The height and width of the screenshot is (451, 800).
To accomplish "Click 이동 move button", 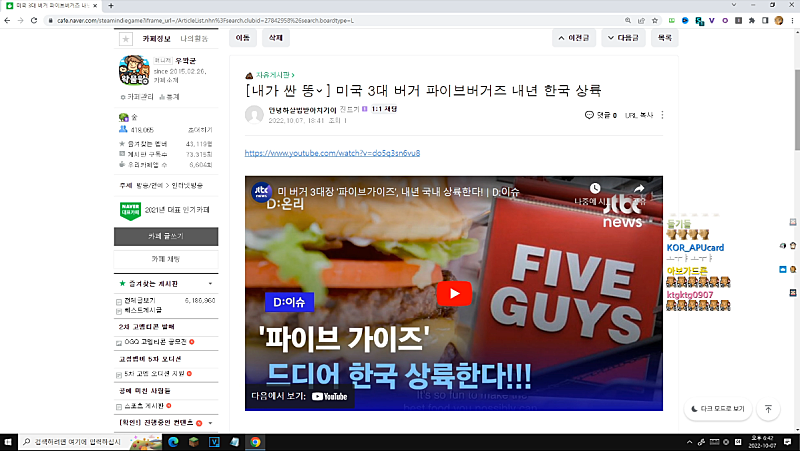I will point(243,38).
